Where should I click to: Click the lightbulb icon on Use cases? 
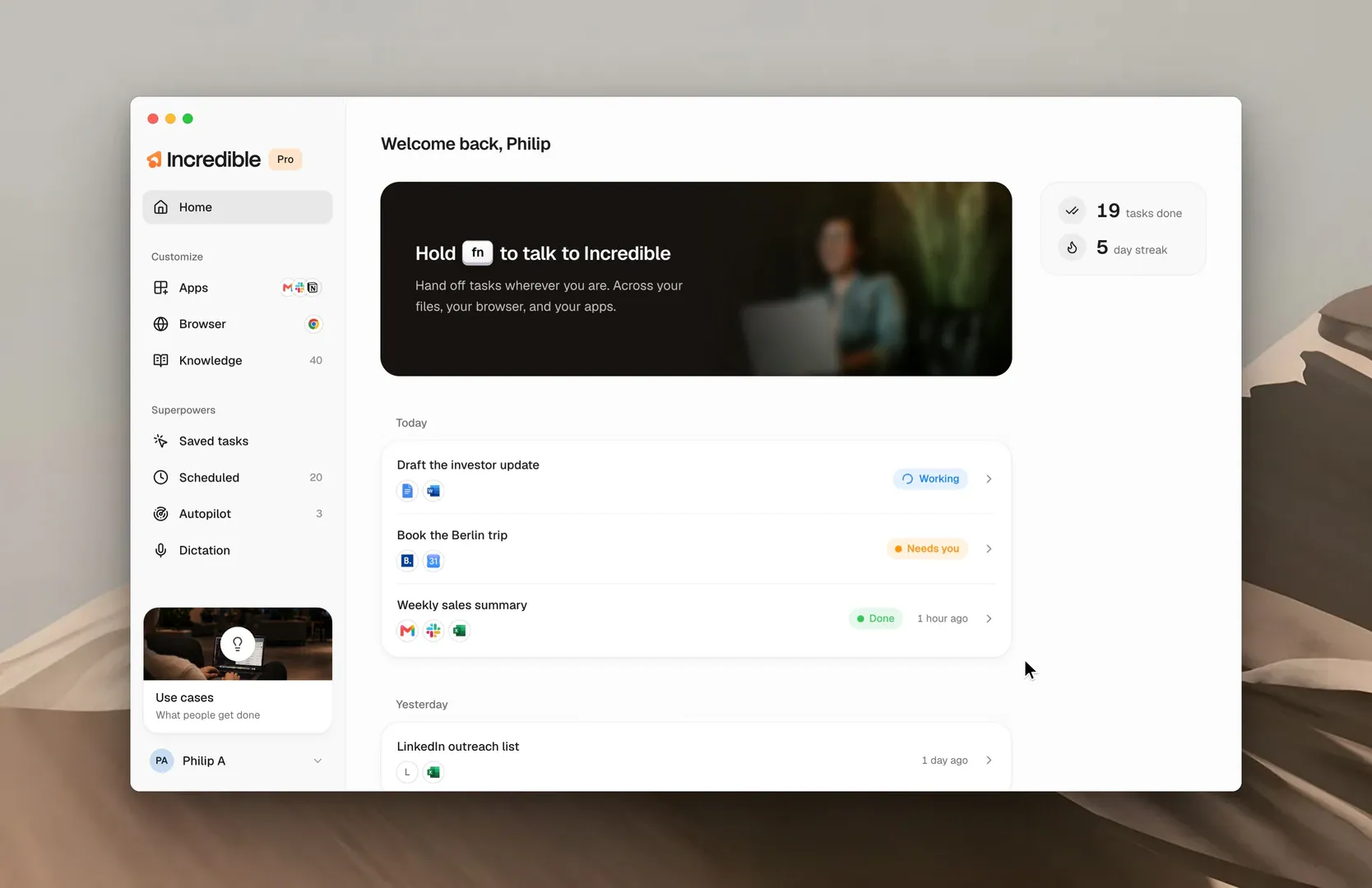(238, 644)
